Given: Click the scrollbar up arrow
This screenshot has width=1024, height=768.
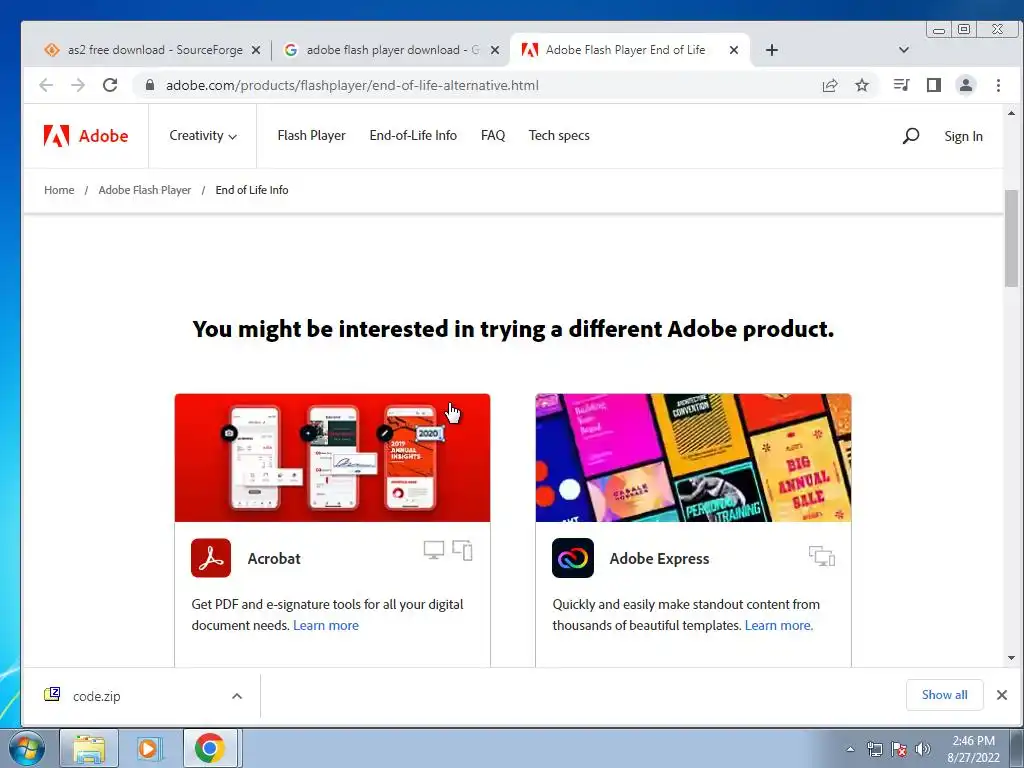Looking at the screenshot, I should (1011, 114).
